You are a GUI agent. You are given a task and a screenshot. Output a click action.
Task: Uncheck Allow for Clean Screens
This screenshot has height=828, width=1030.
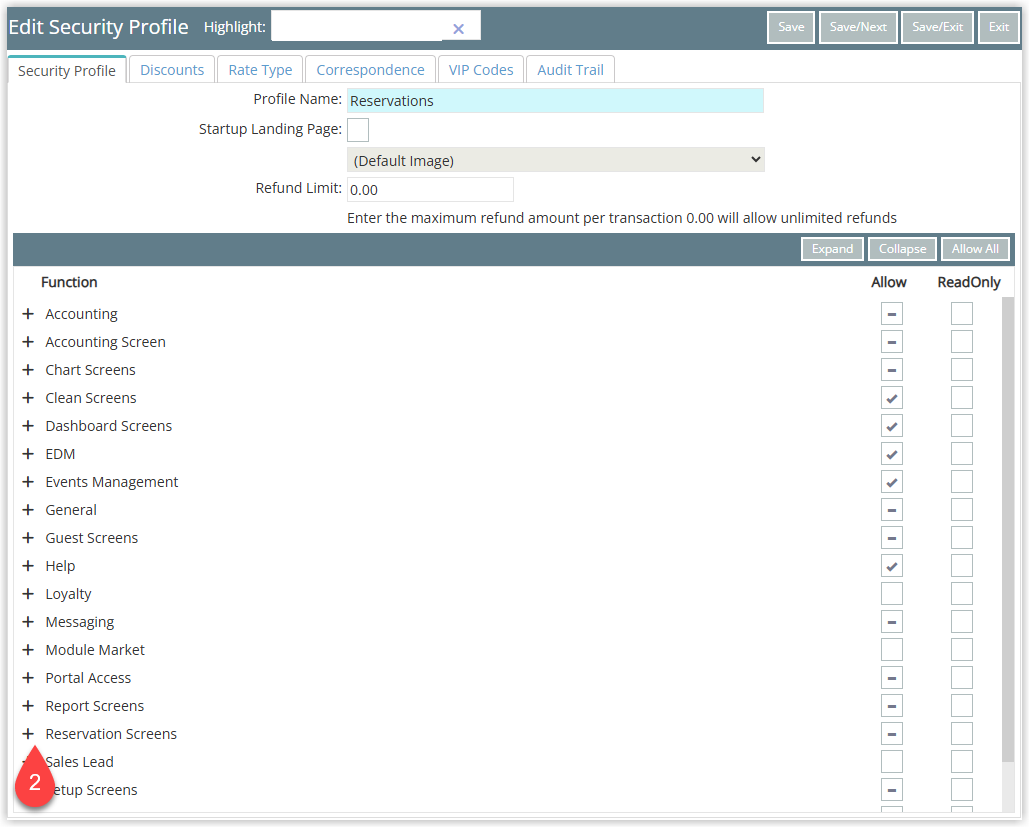(891, 398)
